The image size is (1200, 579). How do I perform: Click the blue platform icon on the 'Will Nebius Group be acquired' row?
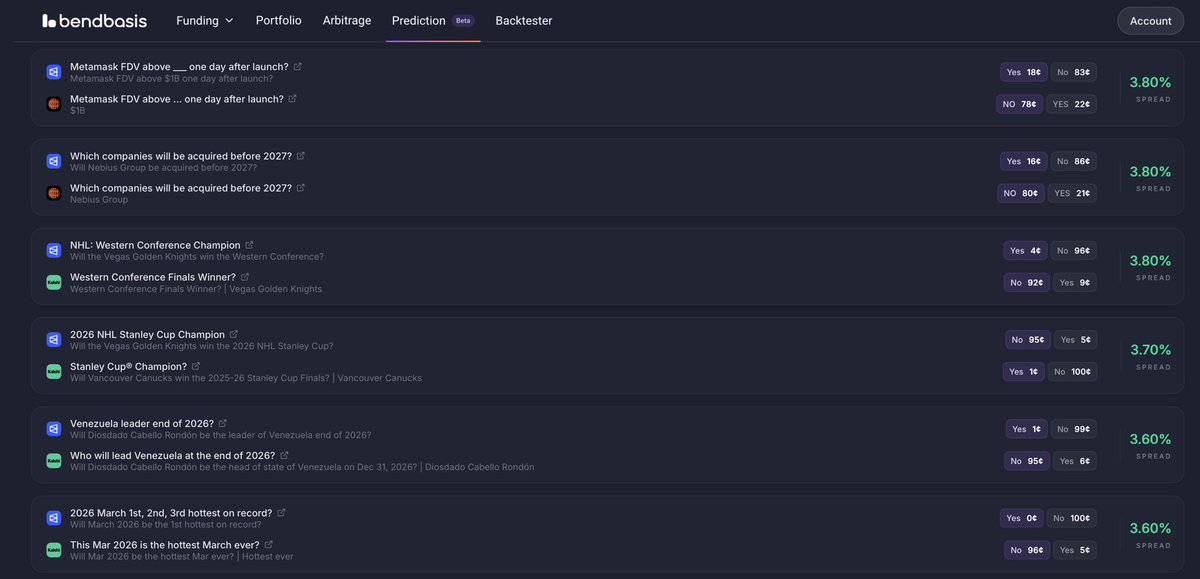pos(54,161)
